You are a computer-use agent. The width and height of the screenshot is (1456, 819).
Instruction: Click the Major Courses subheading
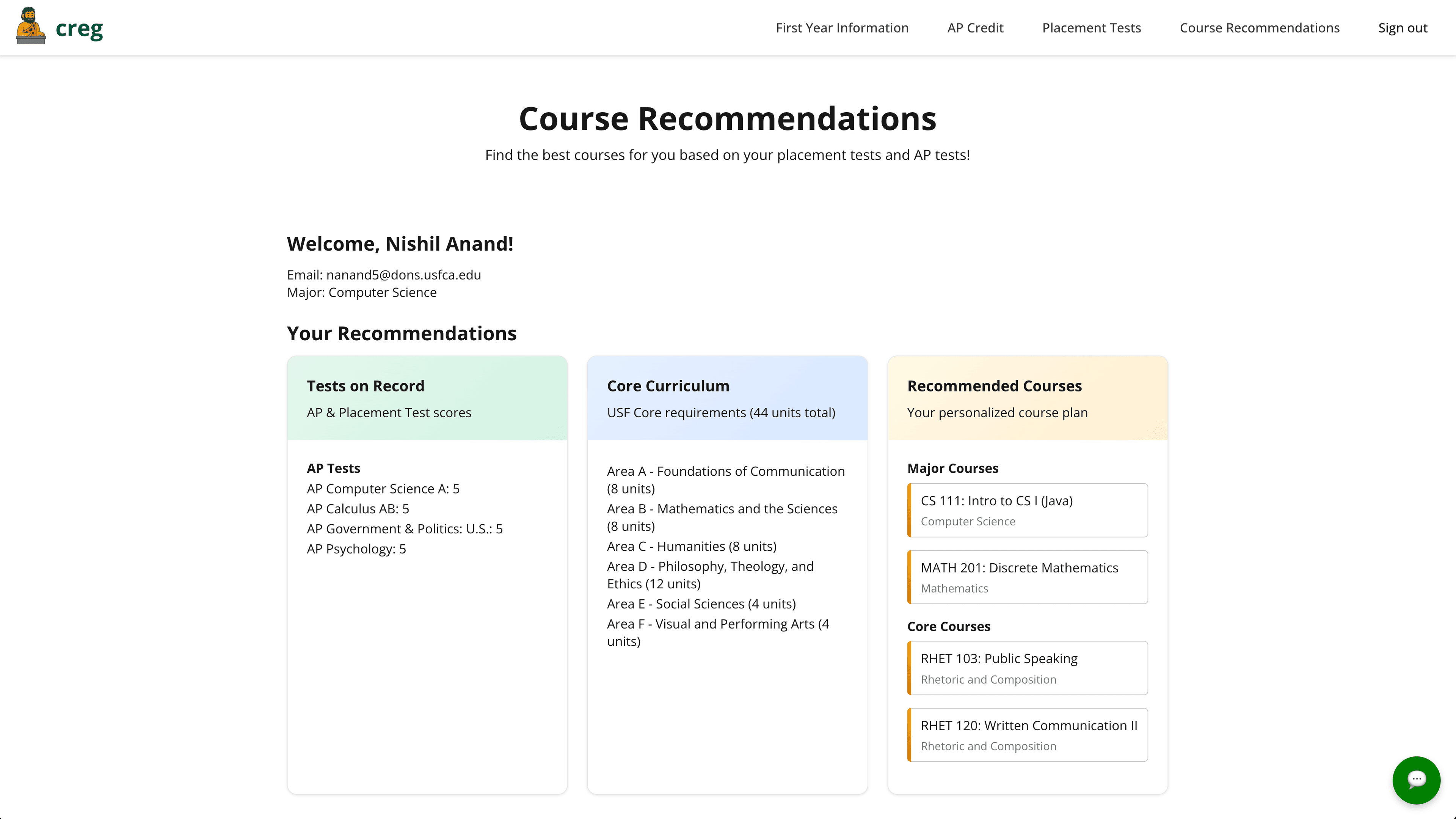[952, 468]
